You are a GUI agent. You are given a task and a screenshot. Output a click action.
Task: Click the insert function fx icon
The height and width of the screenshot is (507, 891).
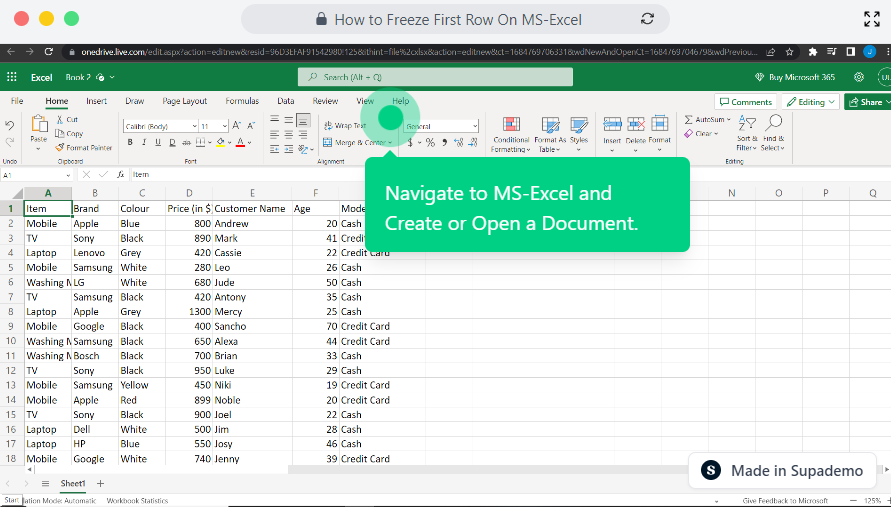click(x=120, y=174)
